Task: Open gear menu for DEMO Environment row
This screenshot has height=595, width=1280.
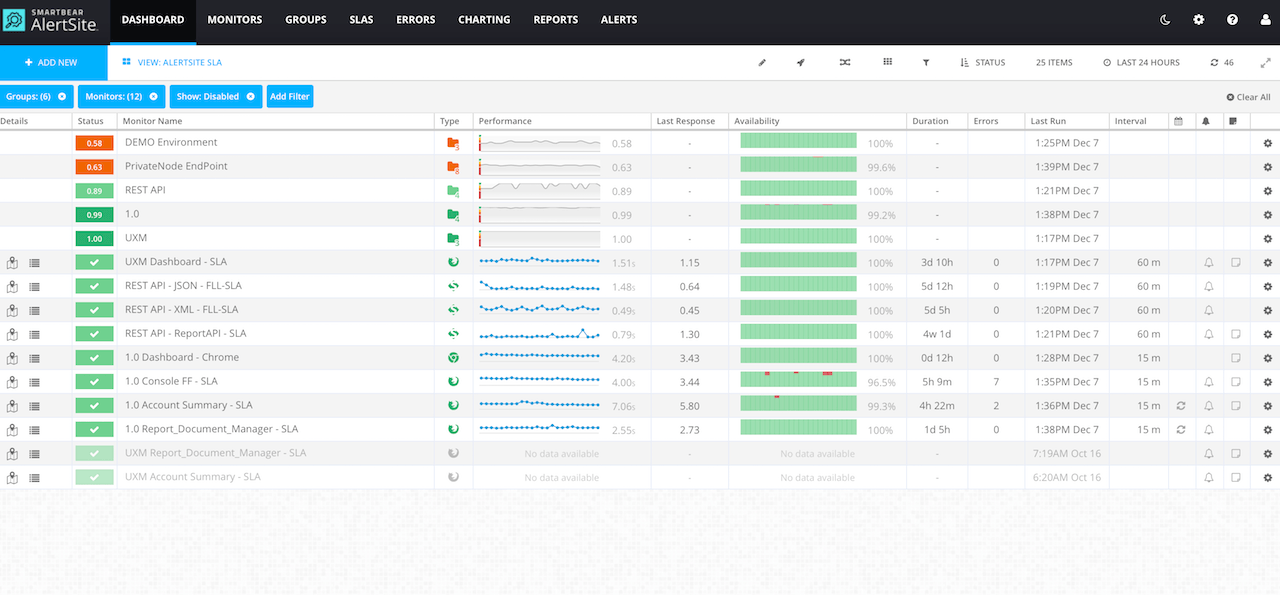Action: [x=1268, y=143]
